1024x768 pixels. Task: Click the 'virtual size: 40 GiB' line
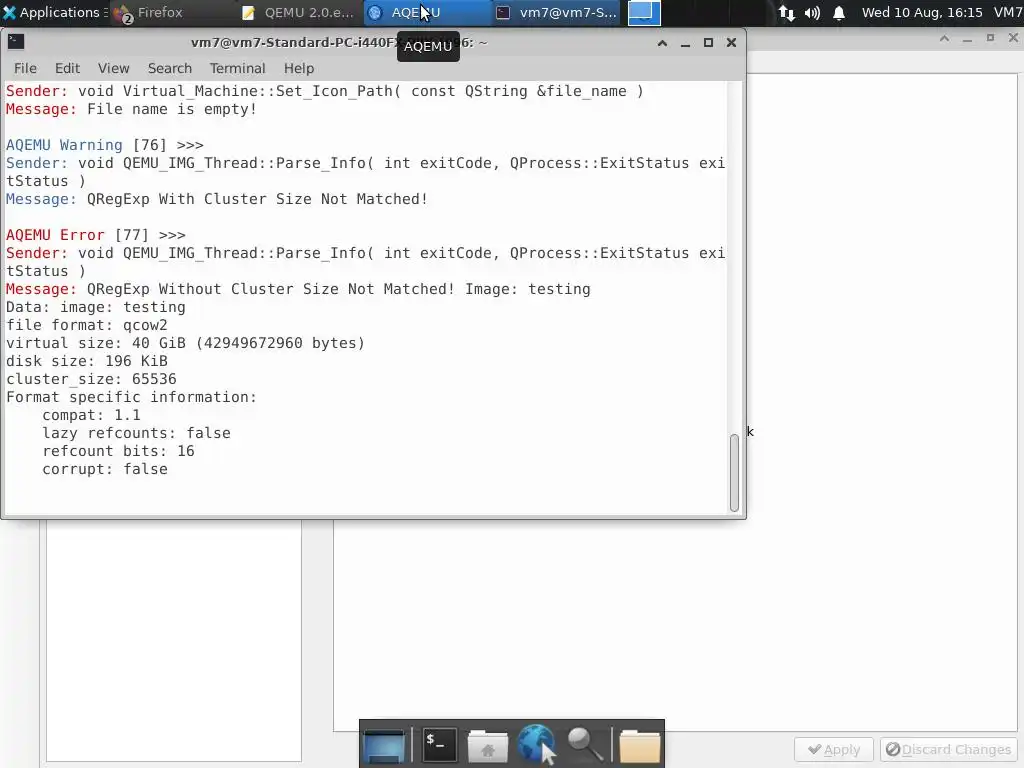click(x=185, y=343)
